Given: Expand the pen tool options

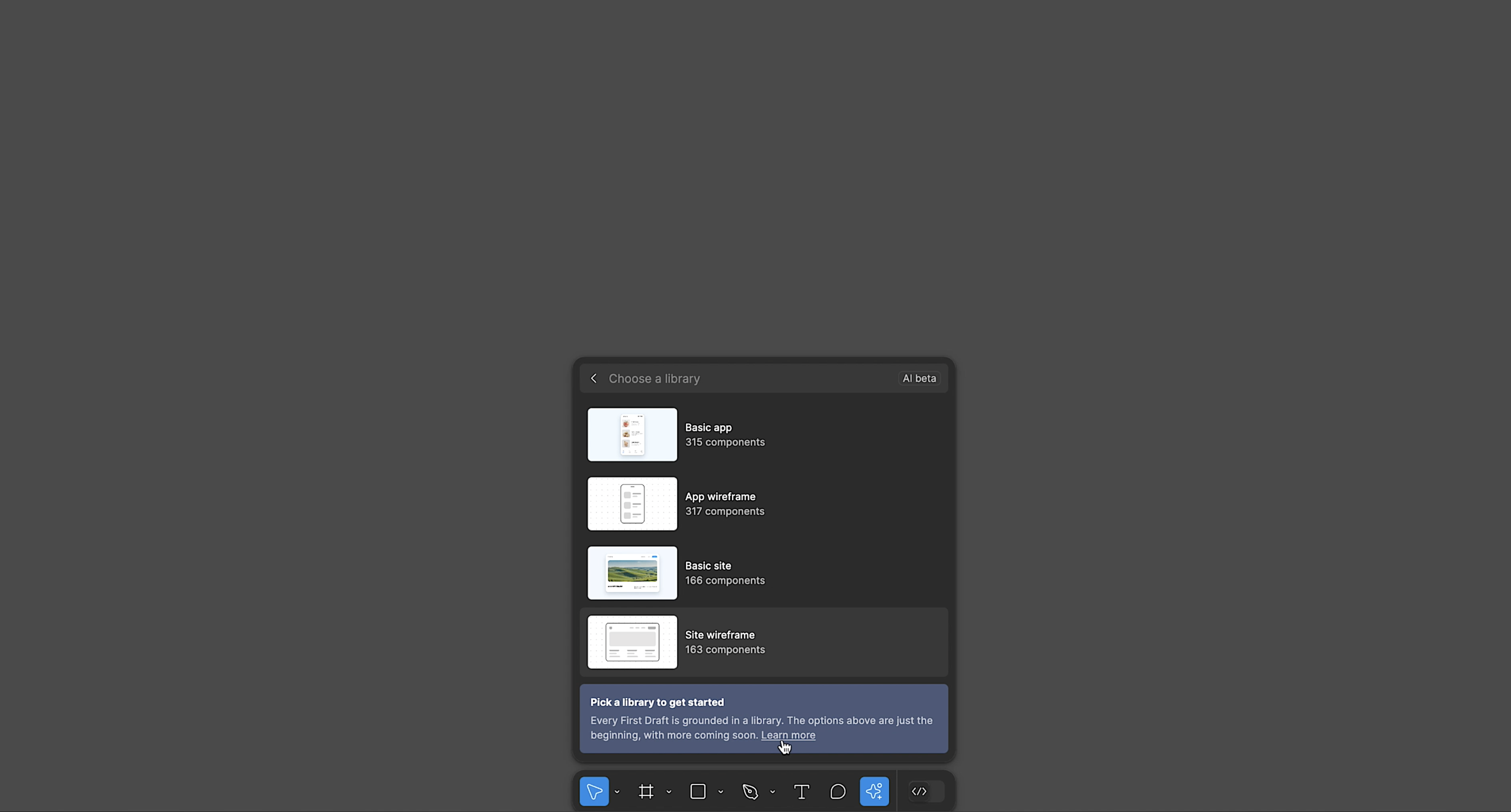Looking at the screenshot, I should point(771,791).
